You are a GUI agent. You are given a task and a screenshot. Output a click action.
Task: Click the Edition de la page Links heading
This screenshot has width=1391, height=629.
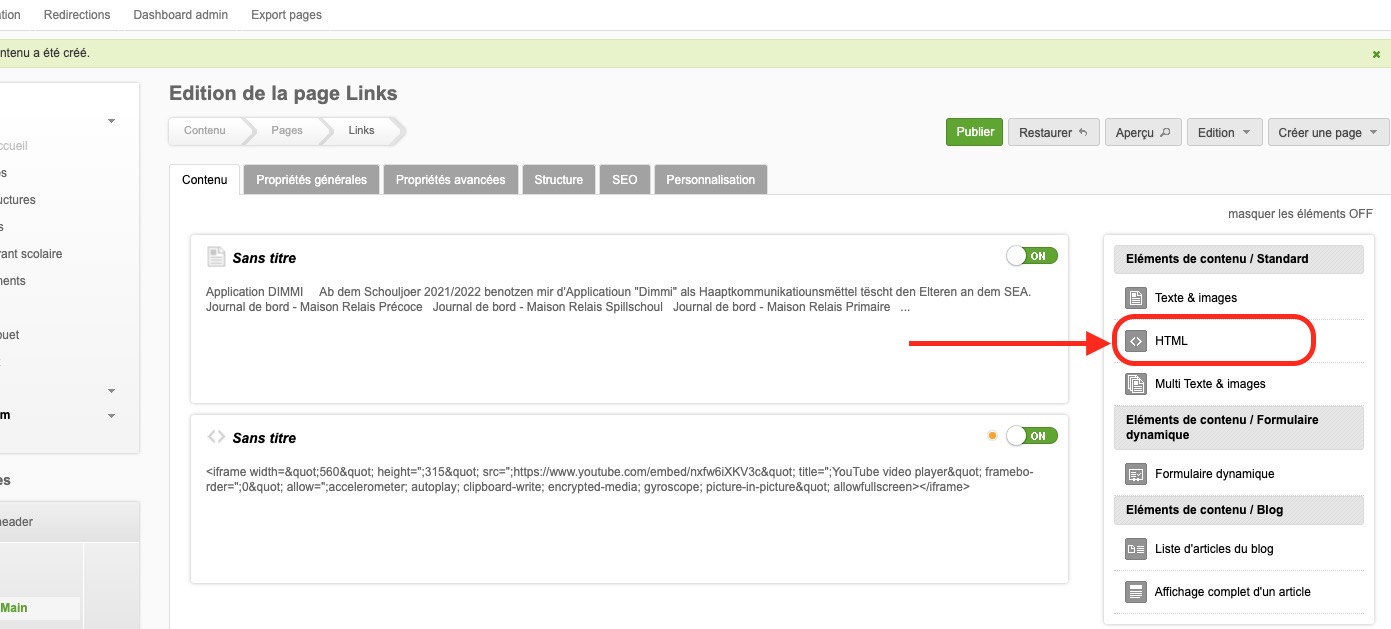[x=283, y=93]
